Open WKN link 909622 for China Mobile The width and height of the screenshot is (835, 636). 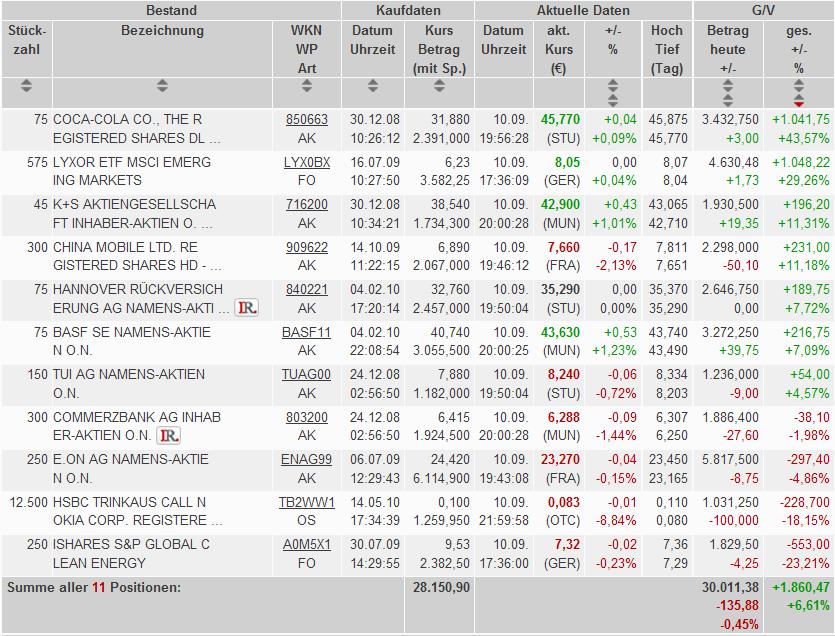pos(307,247)
